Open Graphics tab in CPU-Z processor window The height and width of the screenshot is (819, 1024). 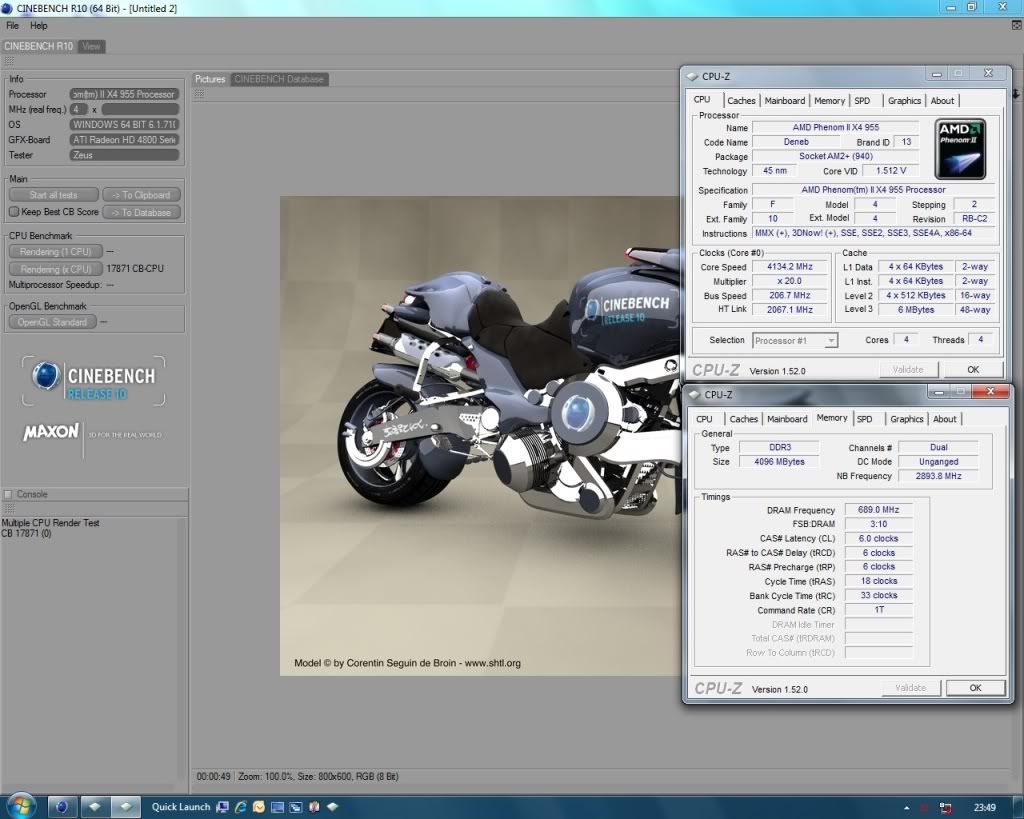coord(904,101)
